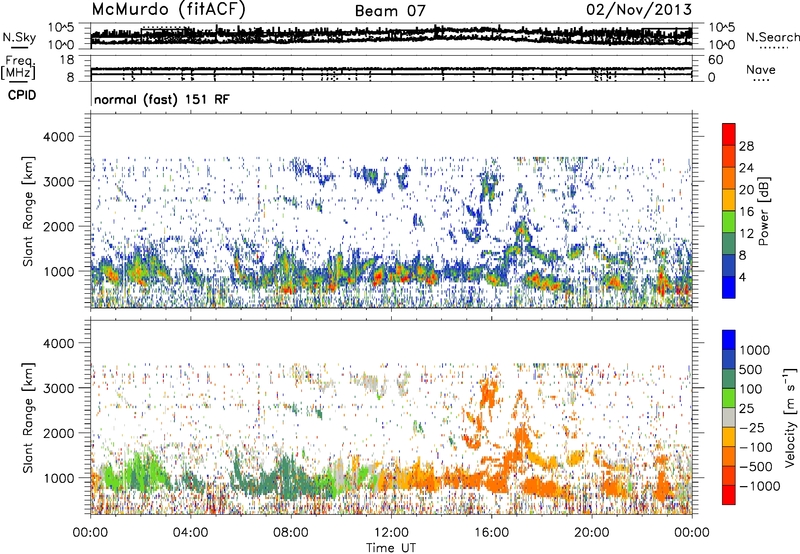Select the gray Velocity colorbar segment between 25 and -25
The height and width of the screenshot is (554, 800).
coord(729,417)
